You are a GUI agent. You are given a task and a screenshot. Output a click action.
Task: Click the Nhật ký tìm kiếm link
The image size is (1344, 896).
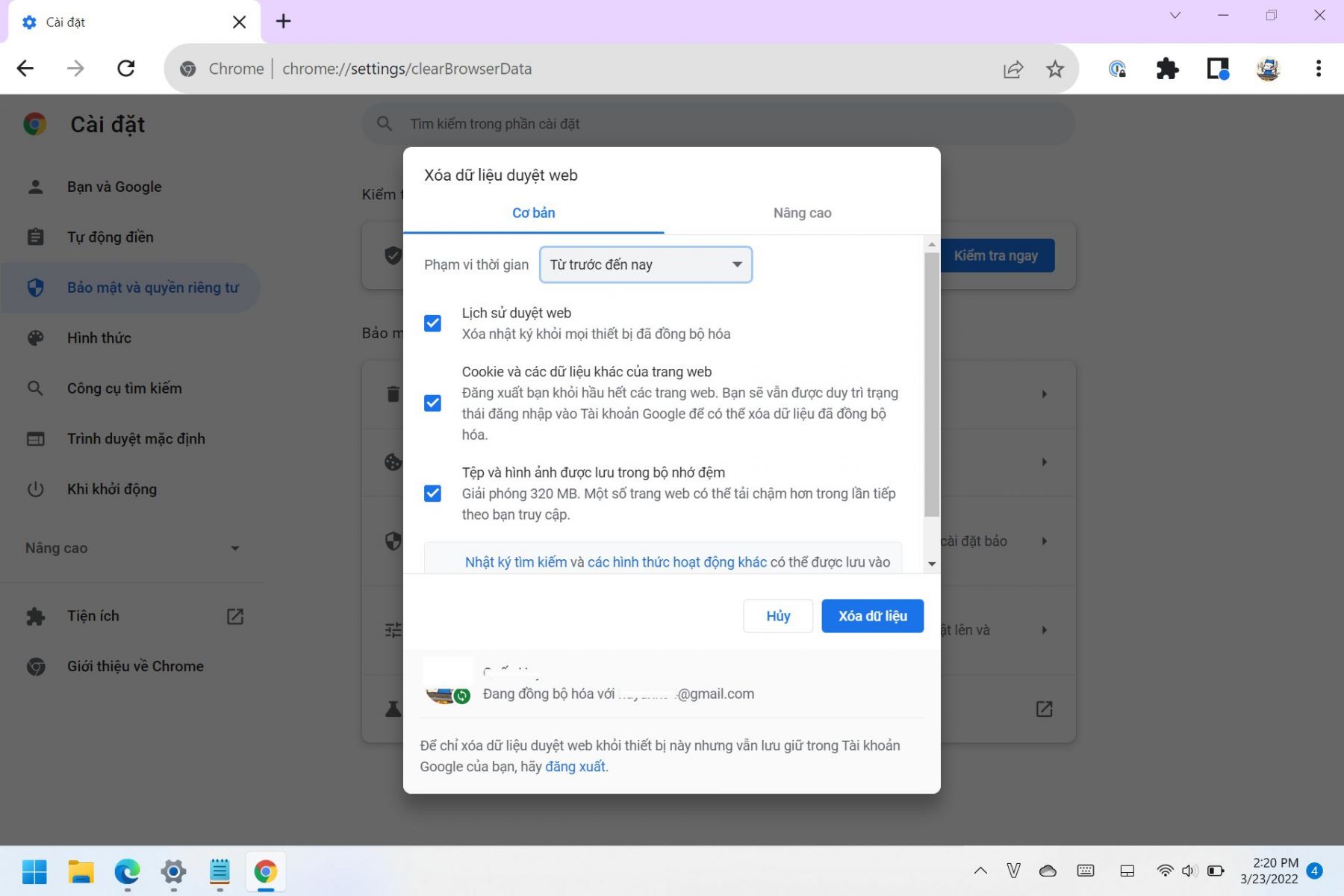516,562
